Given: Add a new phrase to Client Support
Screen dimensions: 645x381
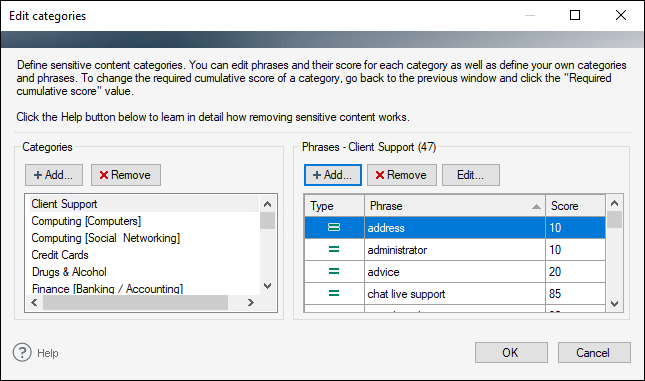Looking at the screenshot, I should pyautogui.click(x=333, y=175).
